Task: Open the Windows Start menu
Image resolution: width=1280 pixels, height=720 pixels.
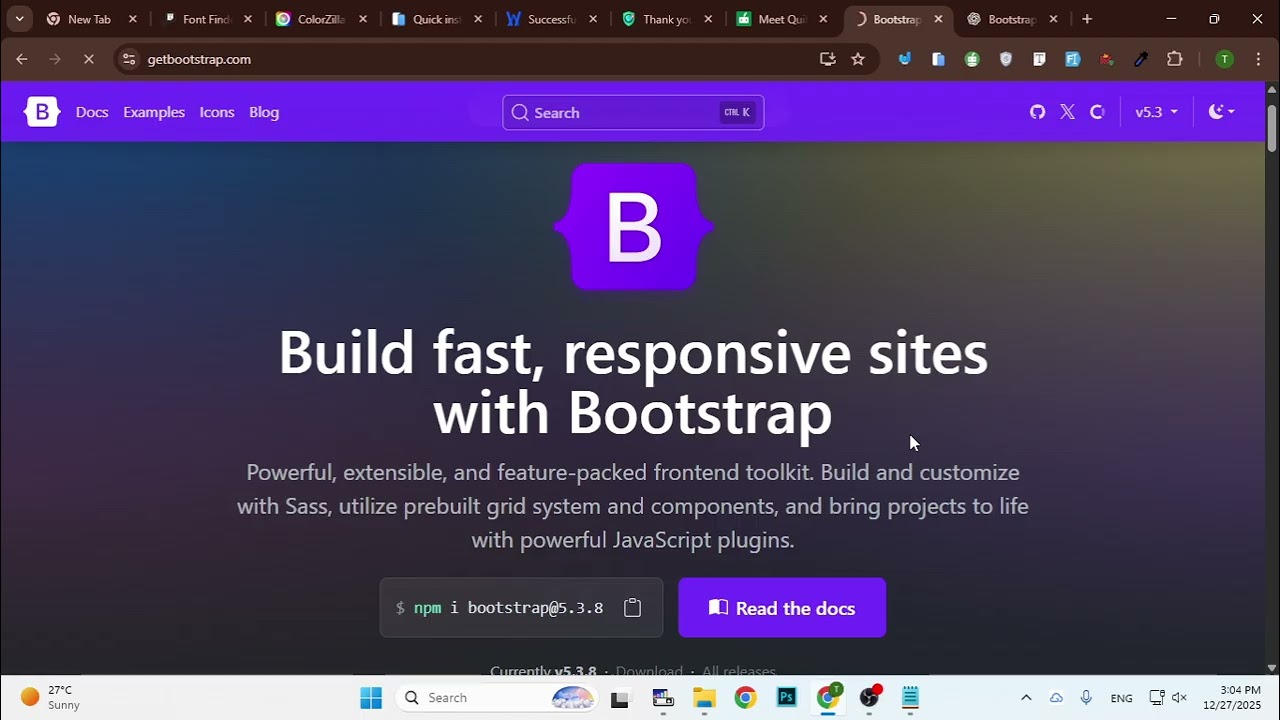Action: (371, 698)
